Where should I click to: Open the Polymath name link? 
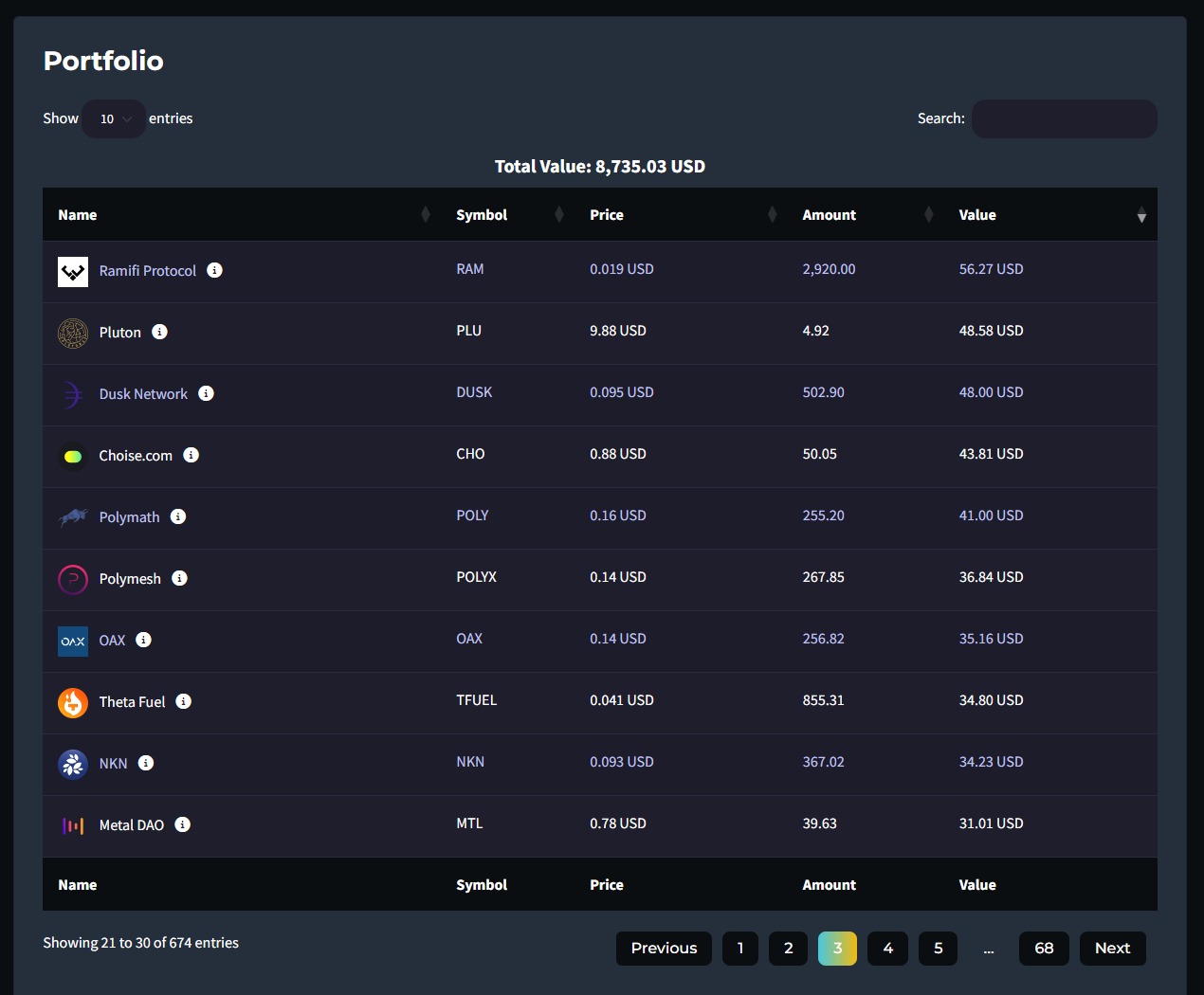point(130,517)
